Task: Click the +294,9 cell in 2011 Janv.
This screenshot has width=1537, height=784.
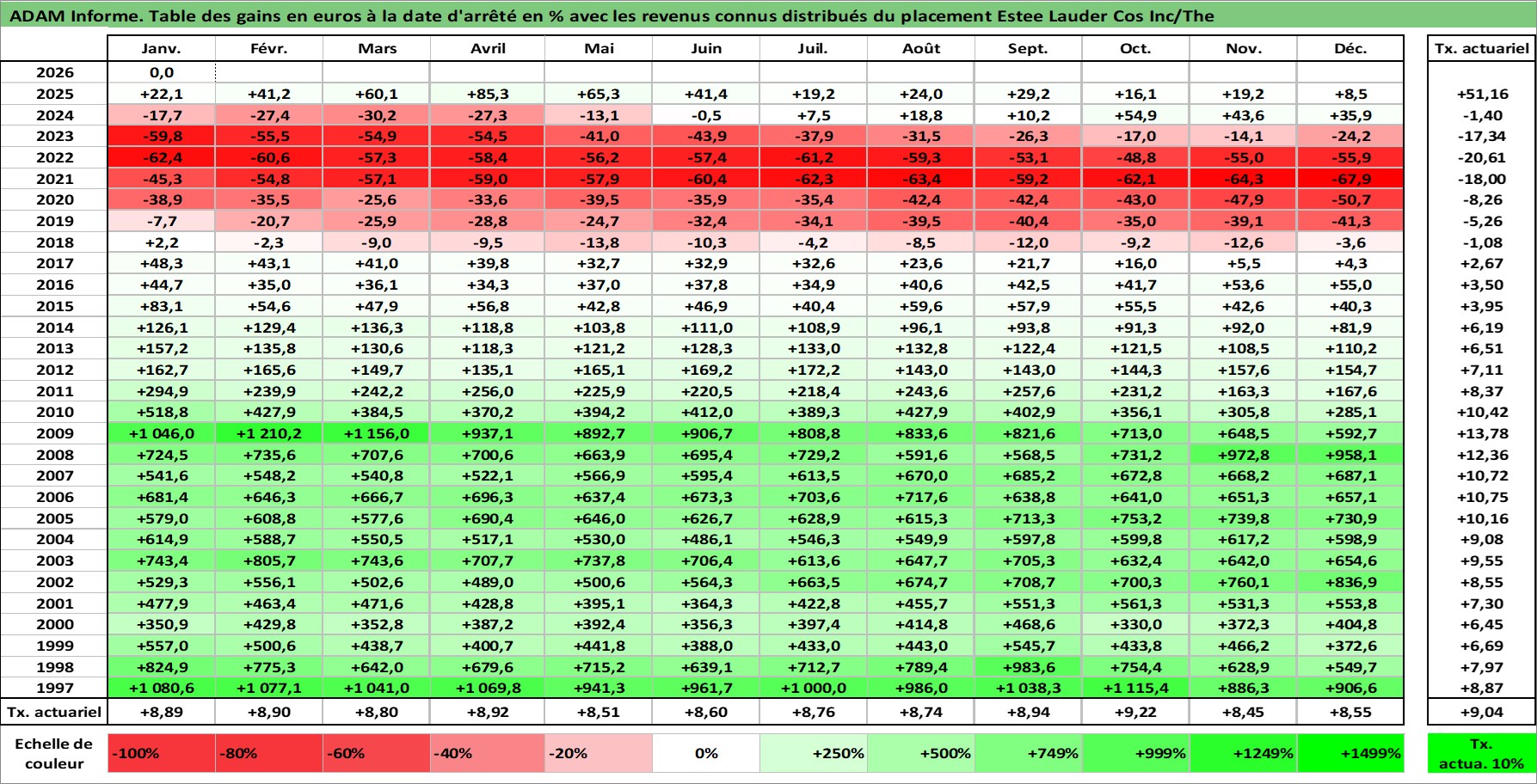Action: click(162, 391)
